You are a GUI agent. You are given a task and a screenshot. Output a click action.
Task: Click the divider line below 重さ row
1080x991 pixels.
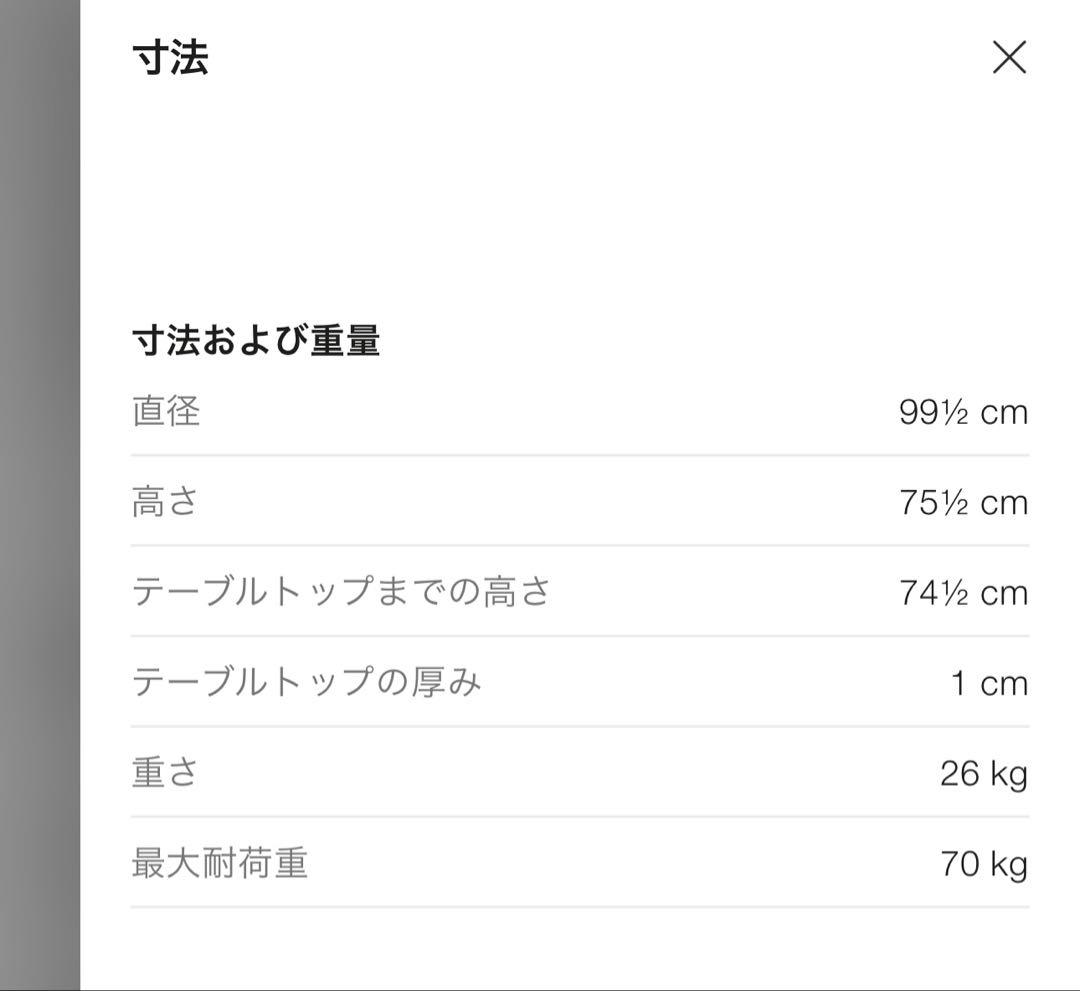click(580, 816)
